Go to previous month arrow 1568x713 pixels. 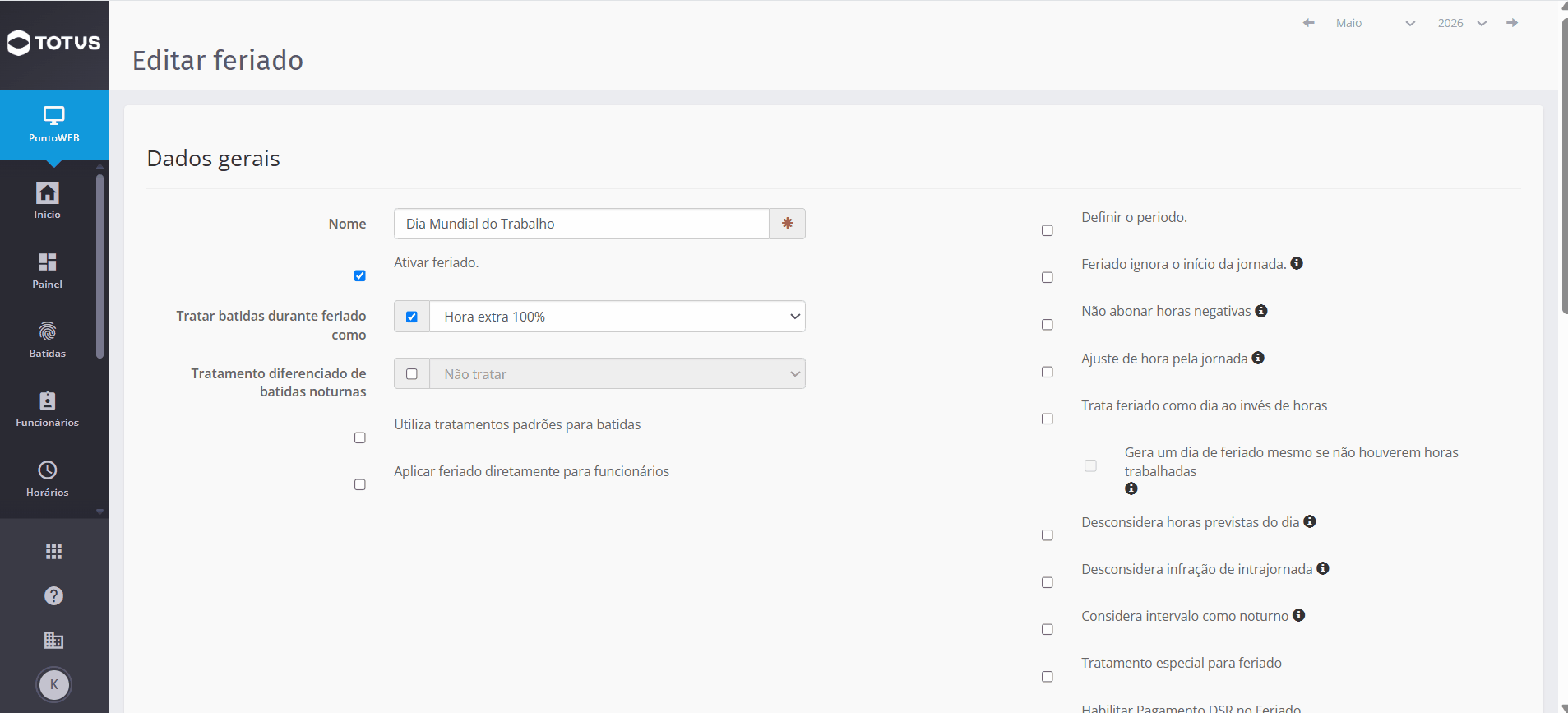click(x=1309, y=23)
